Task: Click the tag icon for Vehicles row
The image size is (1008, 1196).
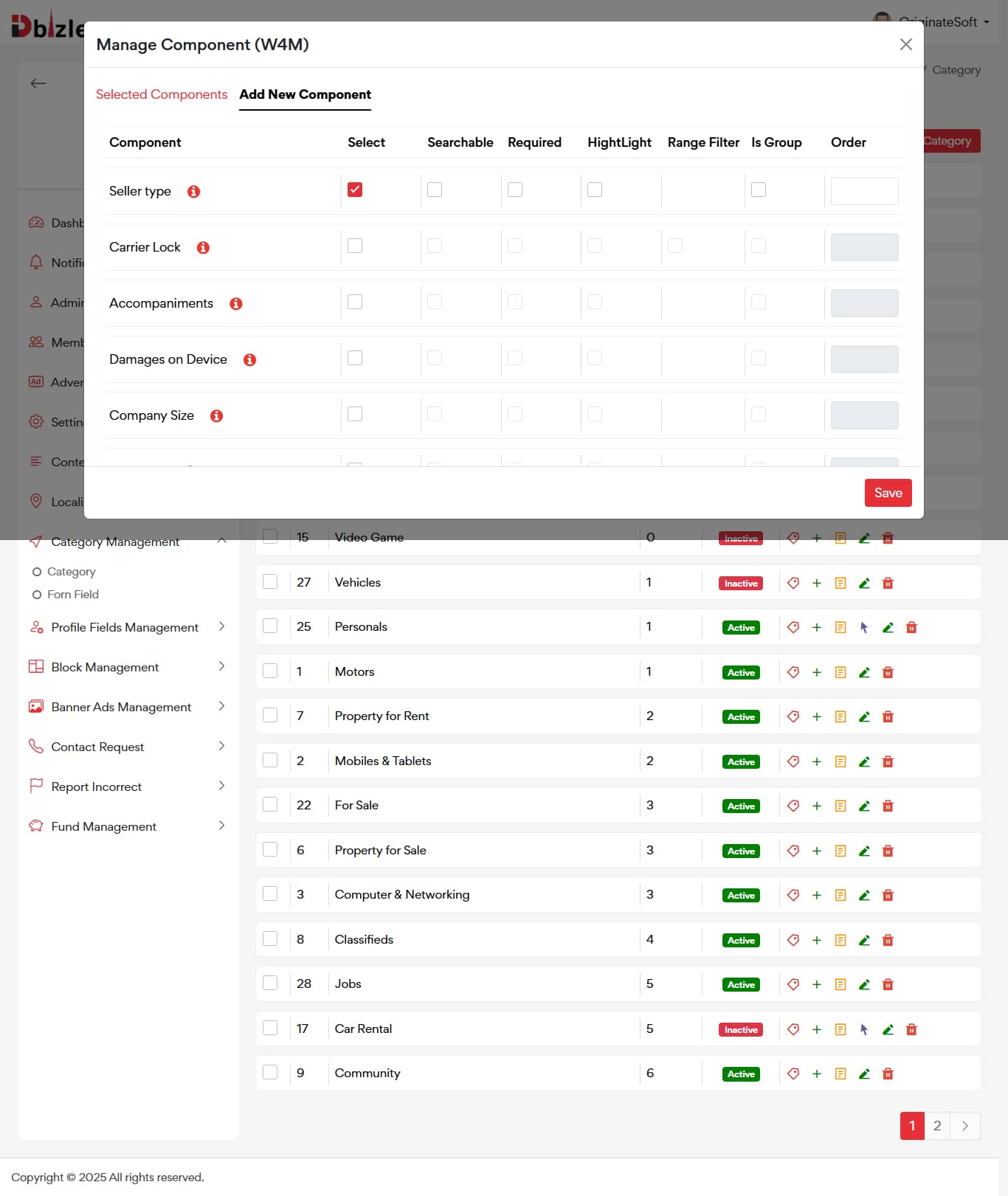Action: point(793,583)
